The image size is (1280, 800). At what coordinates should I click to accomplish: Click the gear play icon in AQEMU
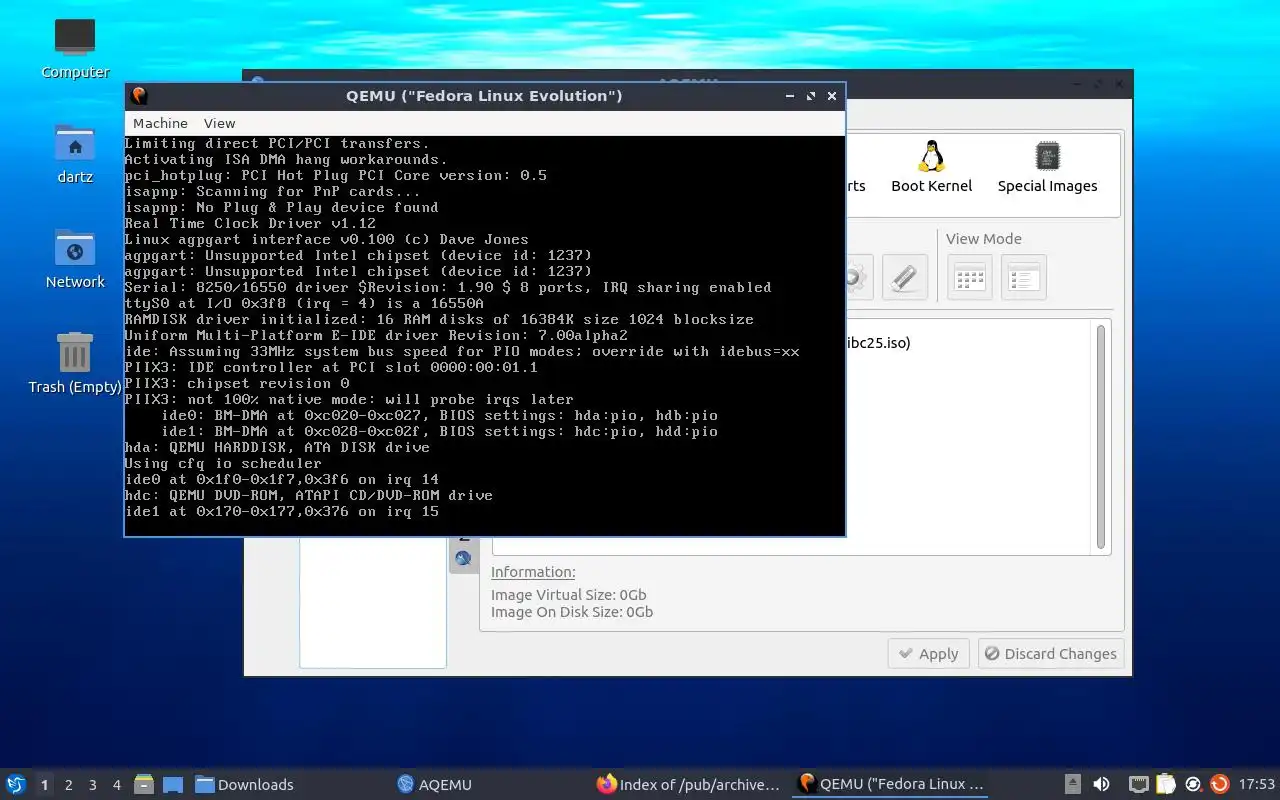pyautogui.click(x=858, y=277)
